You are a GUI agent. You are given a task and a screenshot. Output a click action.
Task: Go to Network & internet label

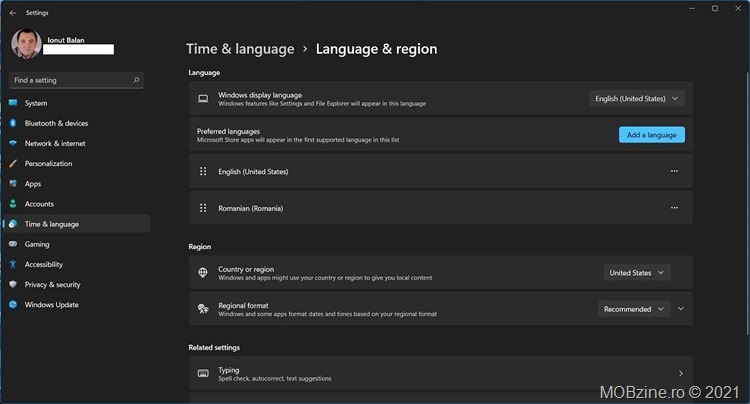(55, 143)
